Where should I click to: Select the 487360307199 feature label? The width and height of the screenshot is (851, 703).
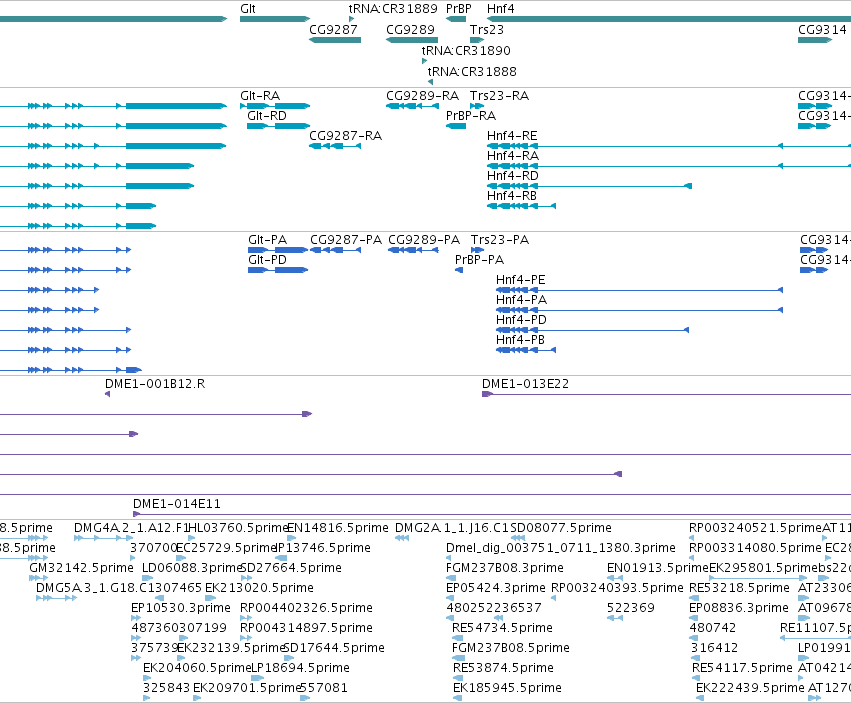179,628
